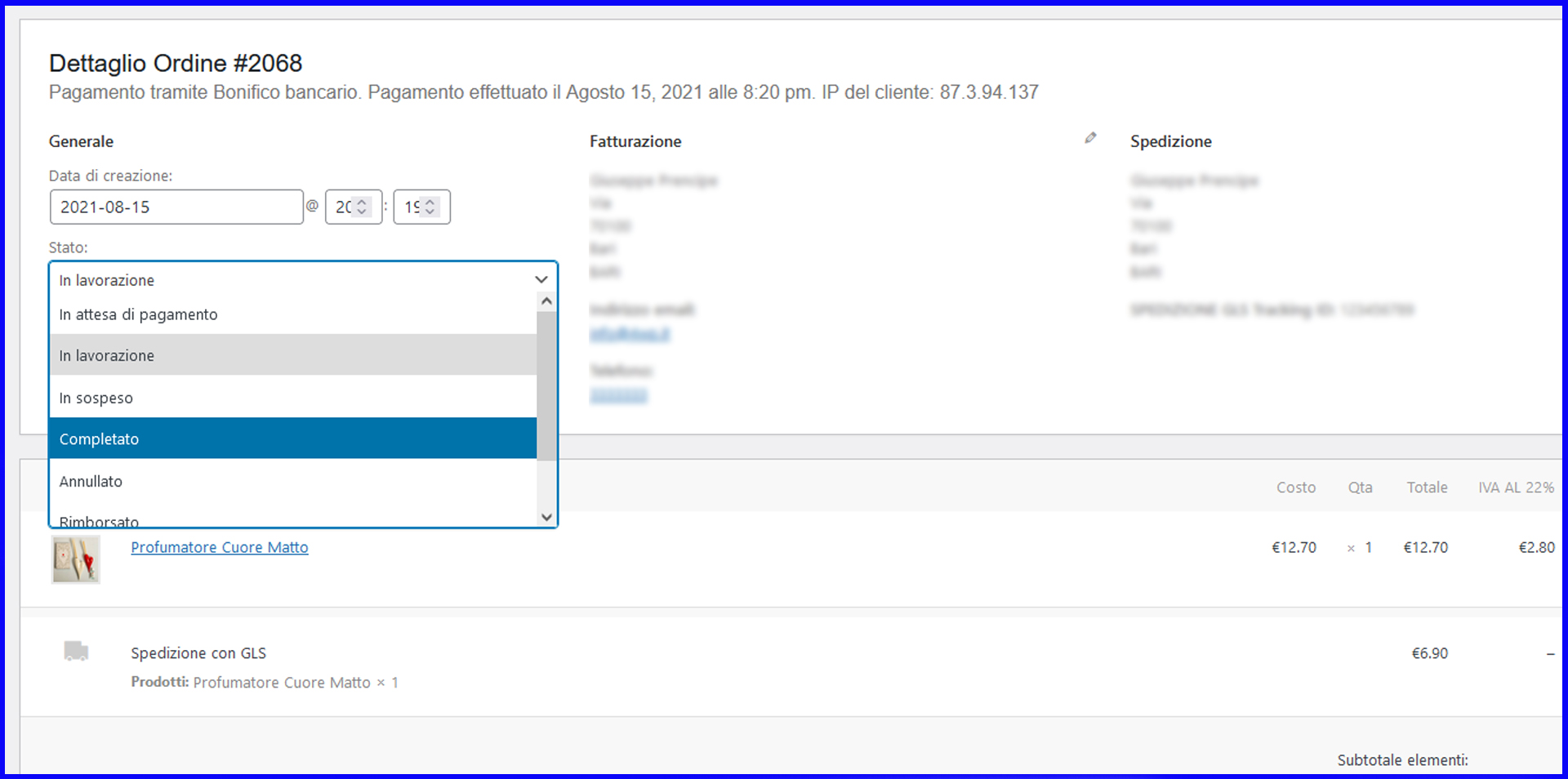Increase the creation hour with up arrow
Screen dimensions: 1568x779
(362, 202)
